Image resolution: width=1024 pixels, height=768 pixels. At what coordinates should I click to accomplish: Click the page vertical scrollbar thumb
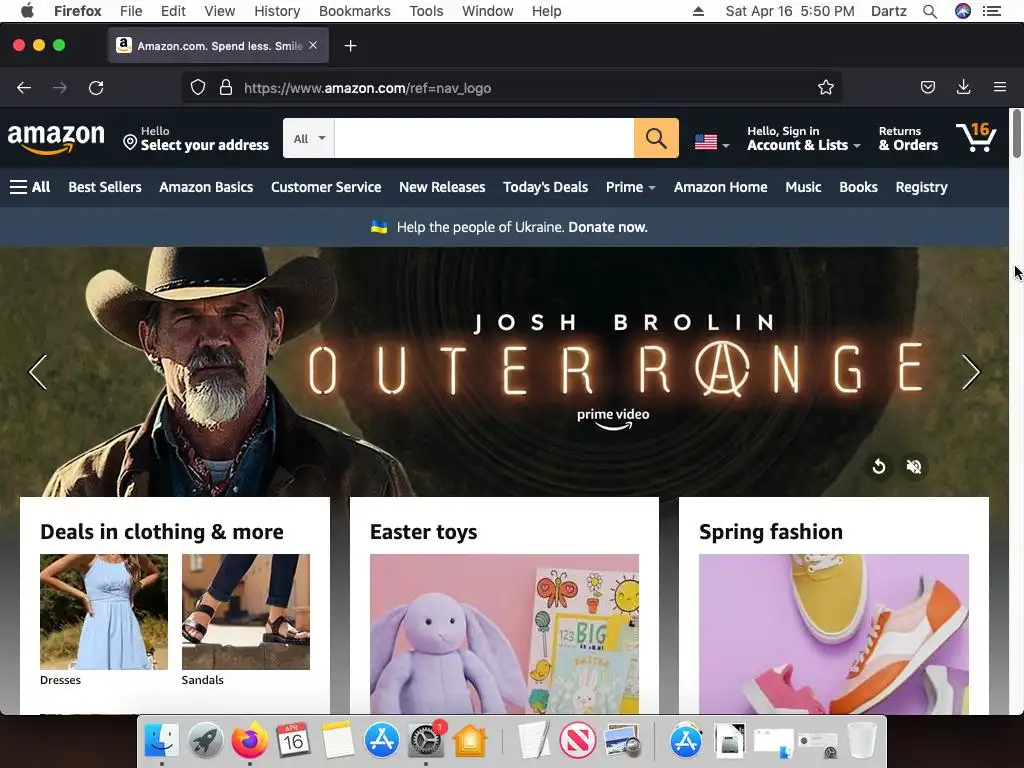(1016, 134)
